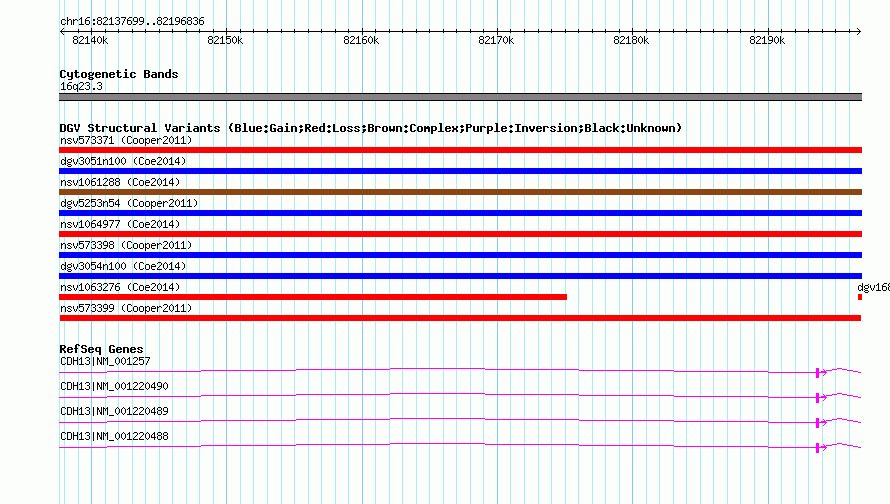
Task: Select the brown nsv1061288 complex bar
Action: coord(460,192)
